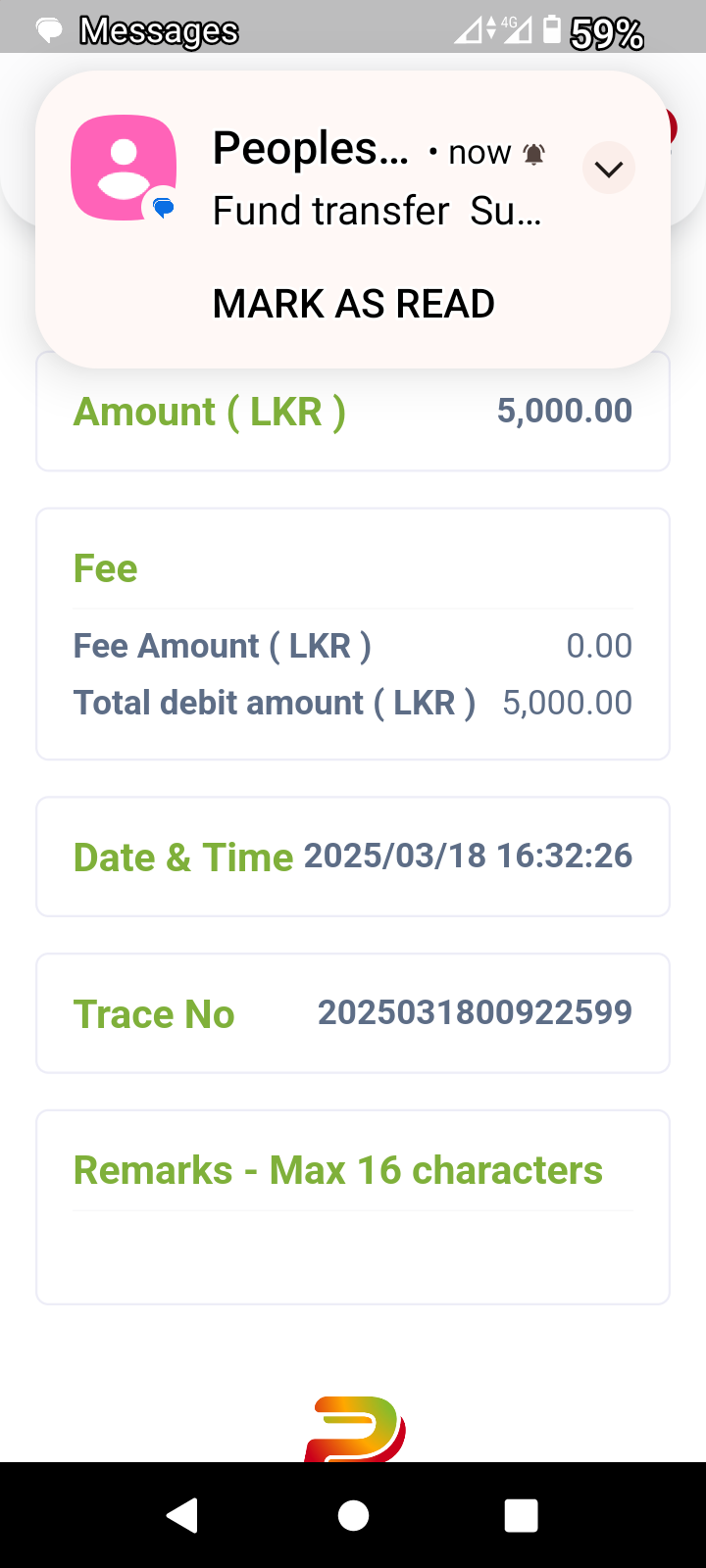
Task: Tap the Total debit amount row
Action: pos(353,703)
